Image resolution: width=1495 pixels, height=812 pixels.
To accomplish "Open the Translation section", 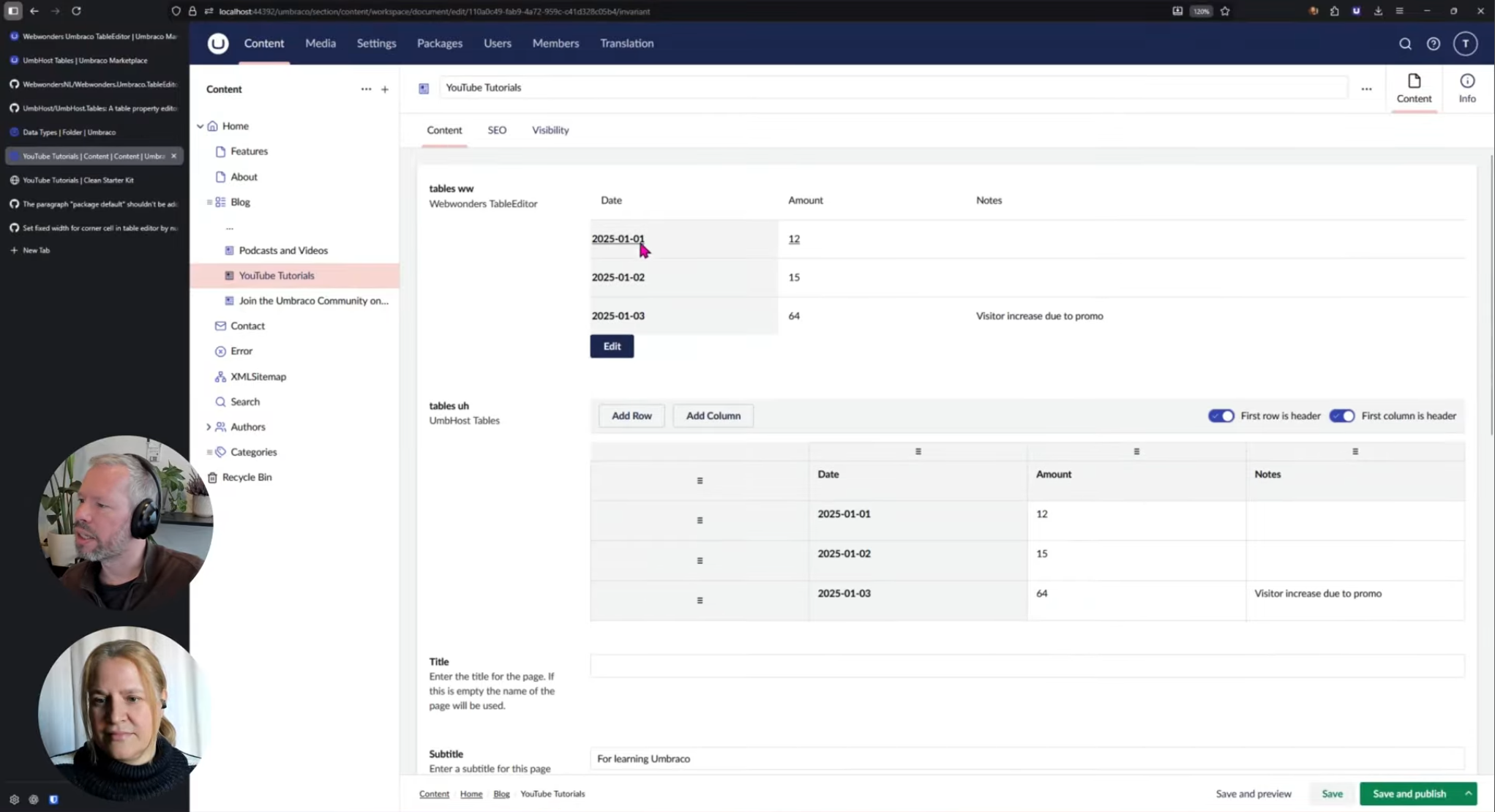I will coord(626,43).
